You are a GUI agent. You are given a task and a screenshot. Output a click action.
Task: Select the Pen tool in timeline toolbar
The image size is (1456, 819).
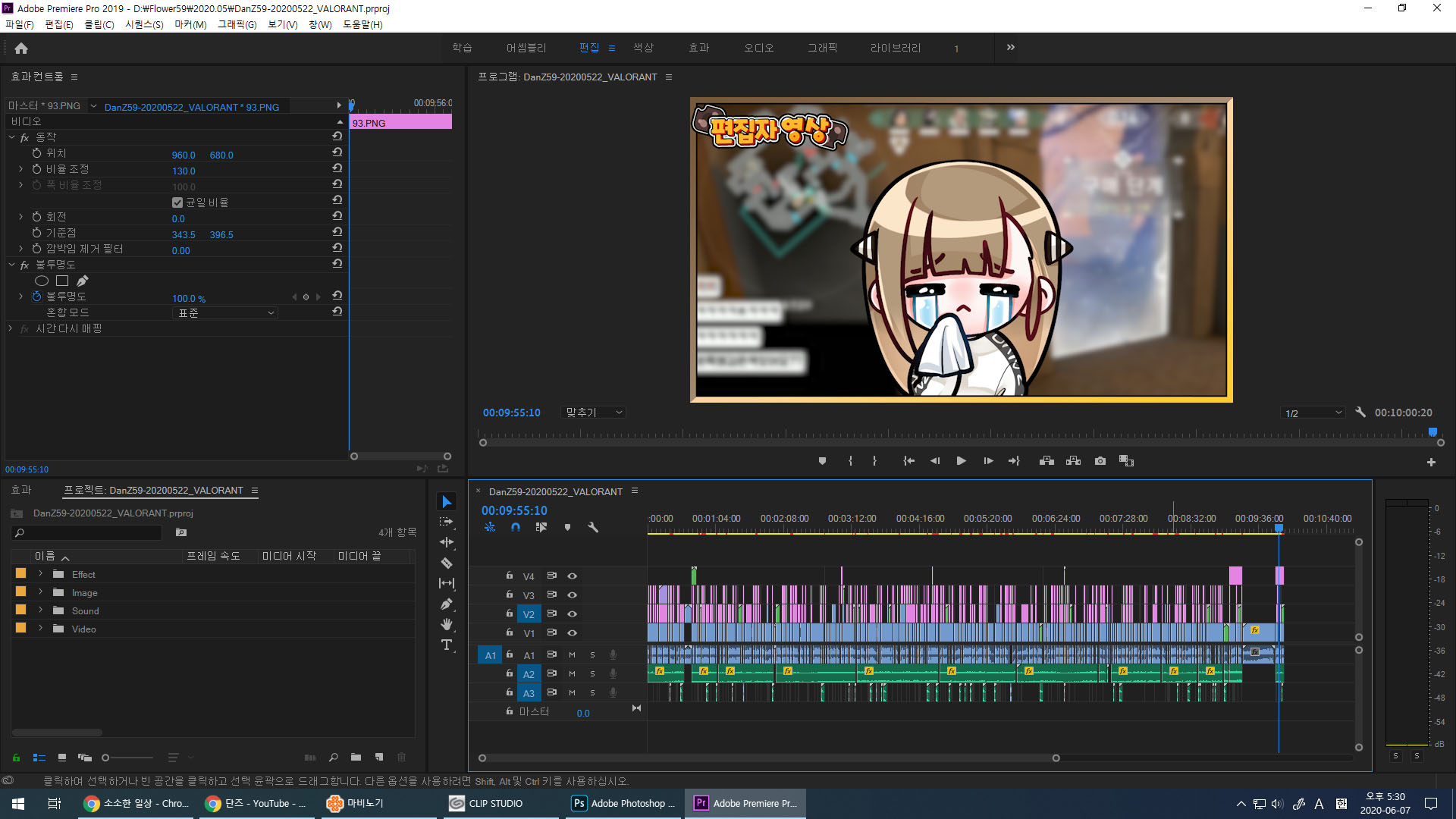point(447,604)
